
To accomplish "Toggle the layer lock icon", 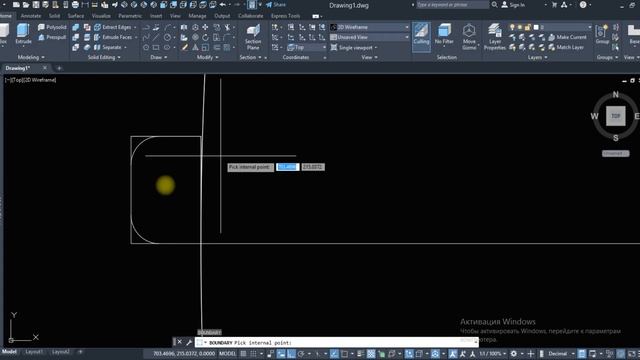I will point(527,27).
